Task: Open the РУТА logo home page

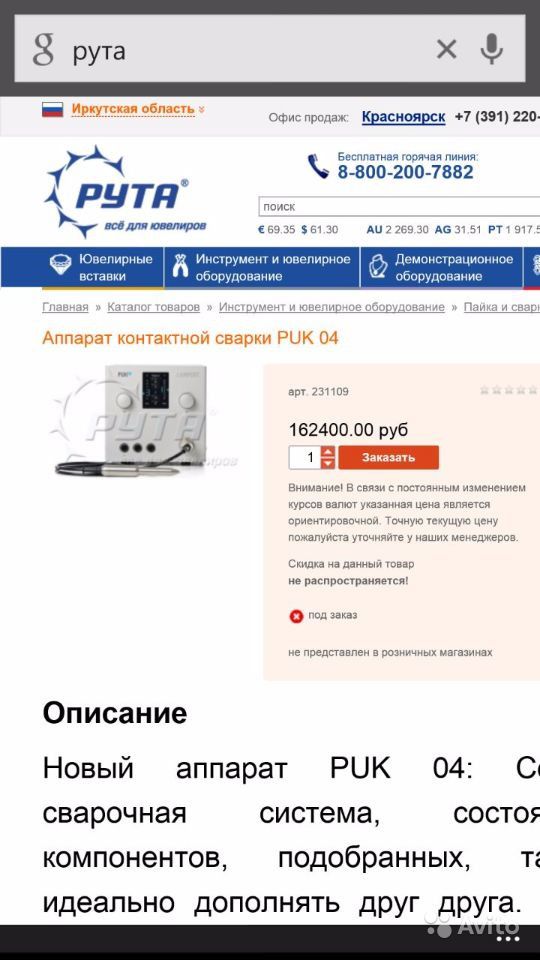Action: [126, 192]
